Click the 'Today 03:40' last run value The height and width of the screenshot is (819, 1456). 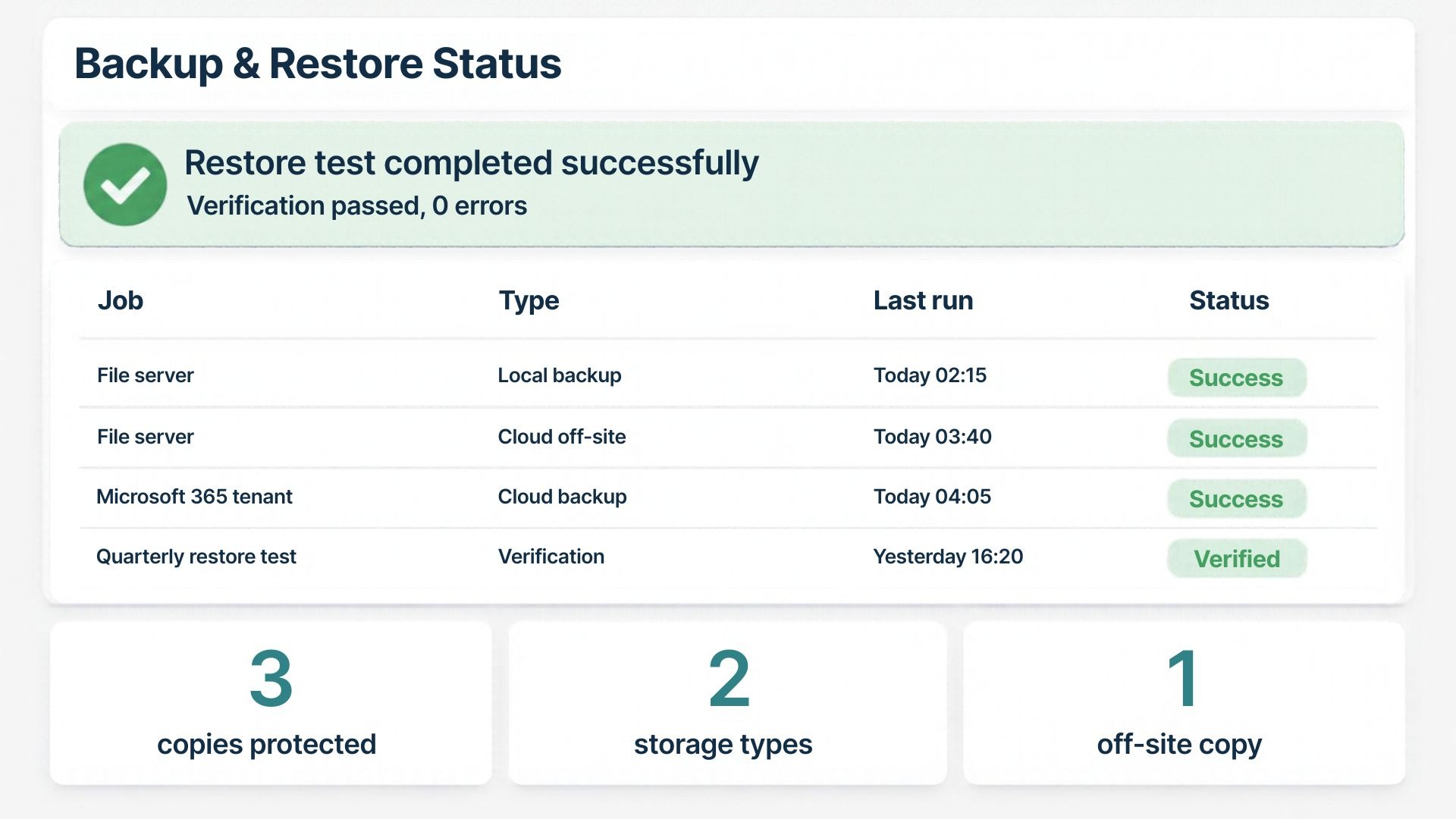tap(932, 437)
